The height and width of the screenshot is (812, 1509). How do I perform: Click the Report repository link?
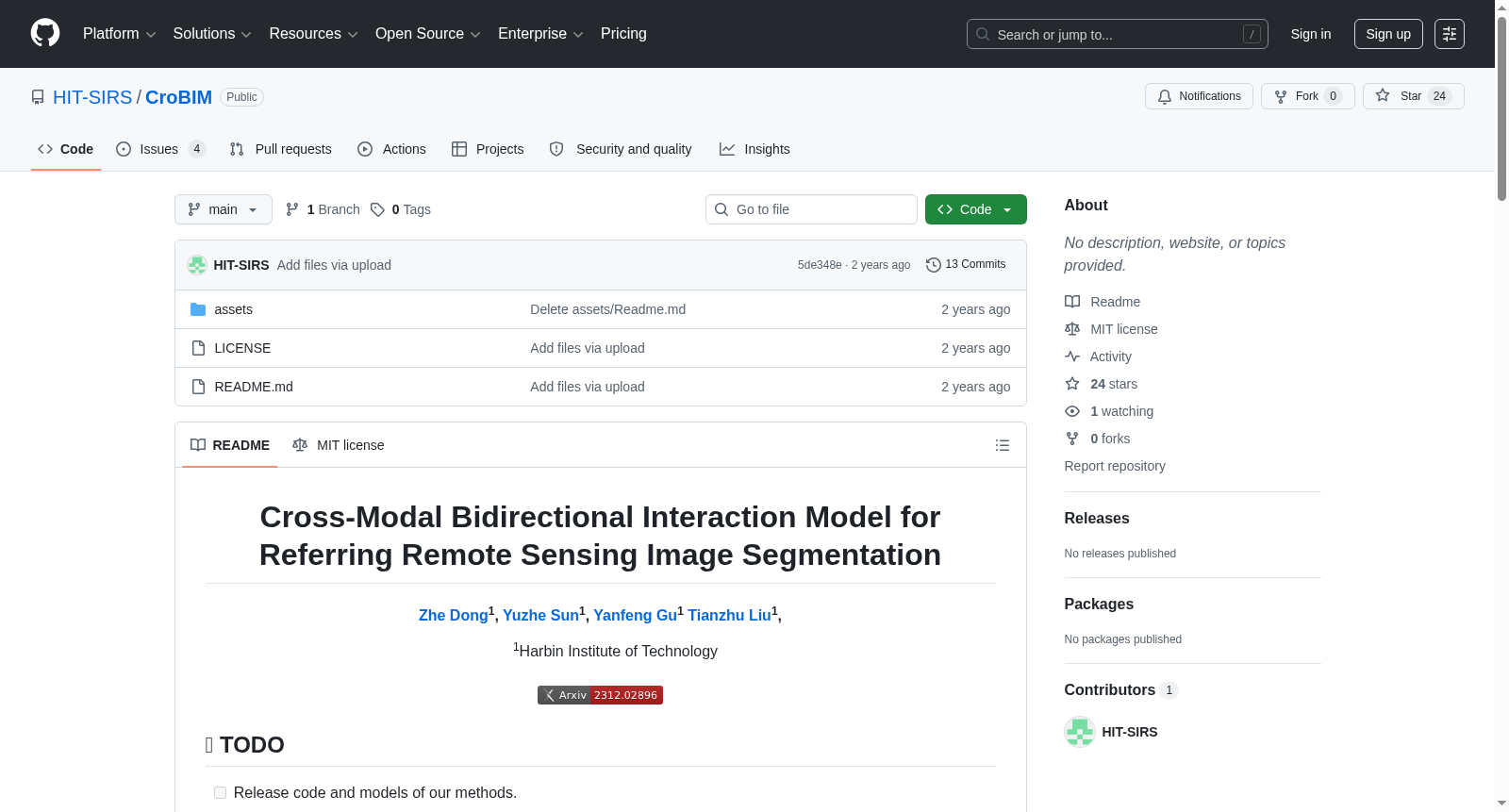[1115, 466]
